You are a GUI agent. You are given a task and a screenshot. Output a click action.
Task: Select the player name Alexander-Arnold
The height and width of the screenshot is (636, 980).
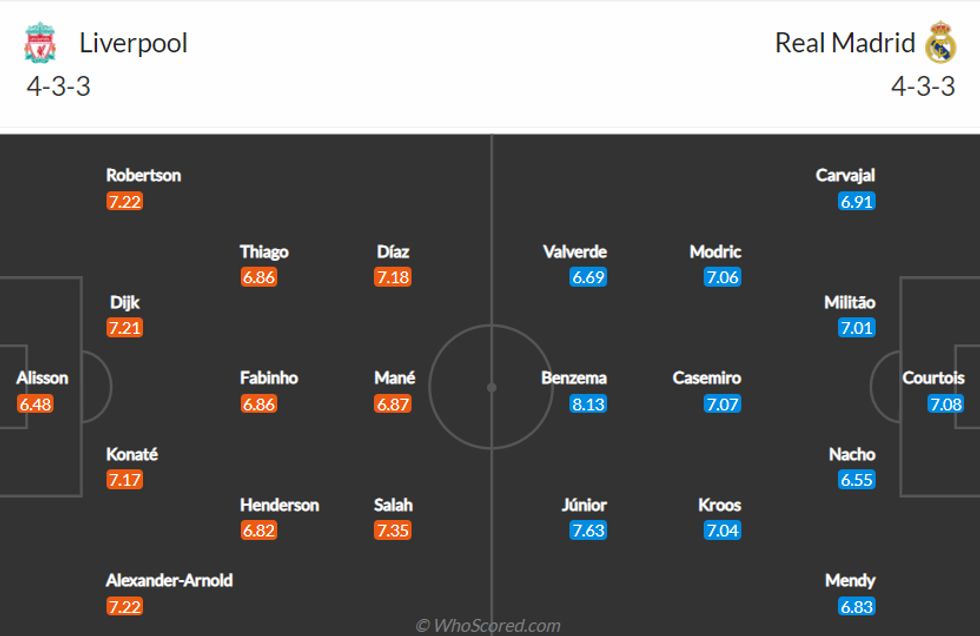pos(169,580)
